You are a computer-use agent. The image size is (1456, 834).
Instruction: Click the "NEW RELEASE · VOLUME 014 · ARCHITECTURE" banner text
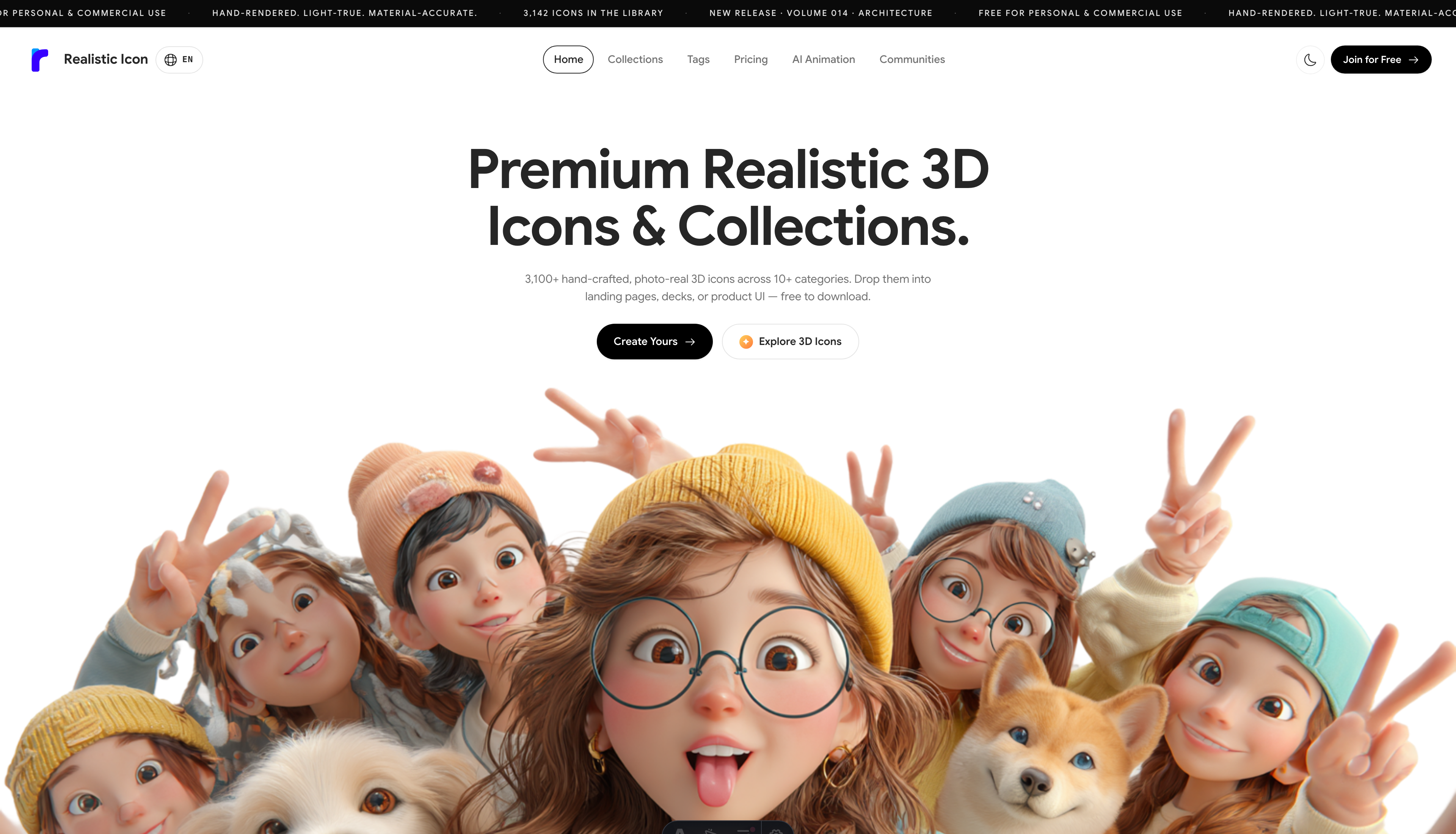click(821, 13)
